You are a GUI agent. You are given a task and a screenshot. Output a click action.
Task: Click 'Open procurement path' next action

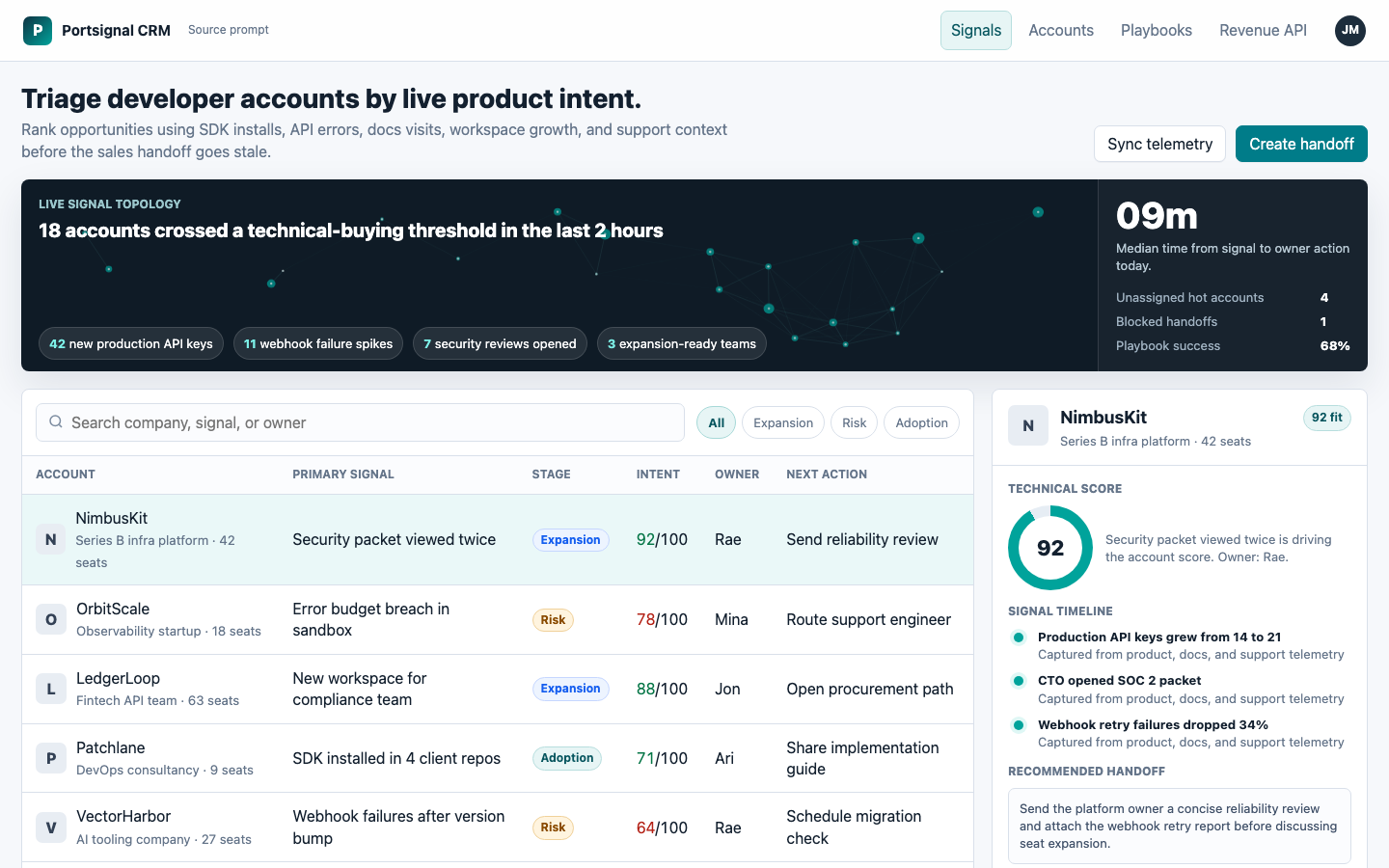coord(870,689)
